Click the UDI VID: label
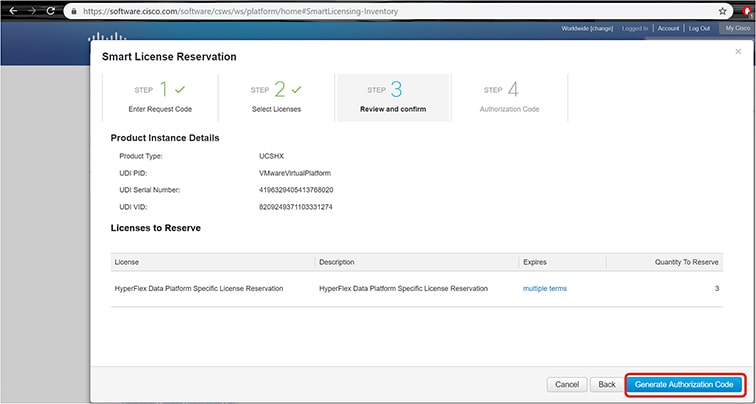The width and height of the screenshot is (756, 404). tap(133, 207)
